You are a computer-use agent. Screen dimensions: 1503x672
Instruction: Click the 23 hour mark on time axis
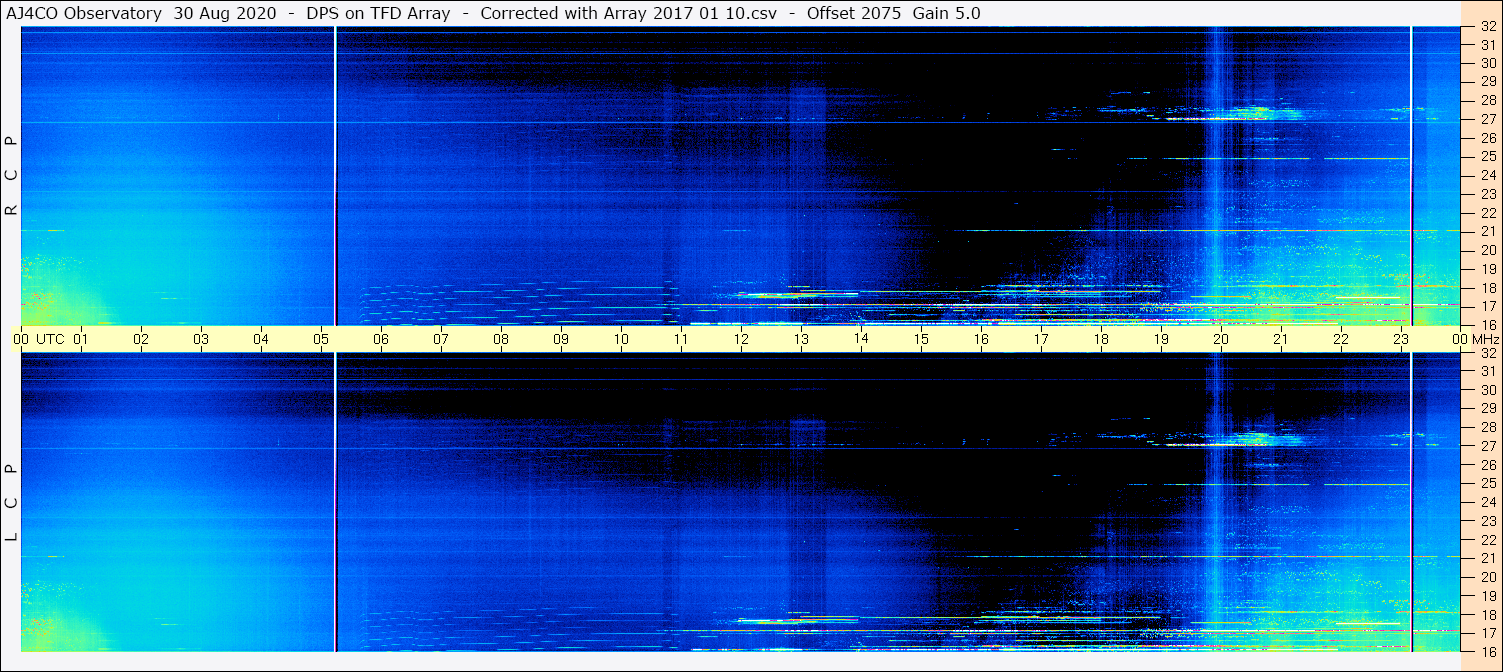click(x=1401, y=340)
